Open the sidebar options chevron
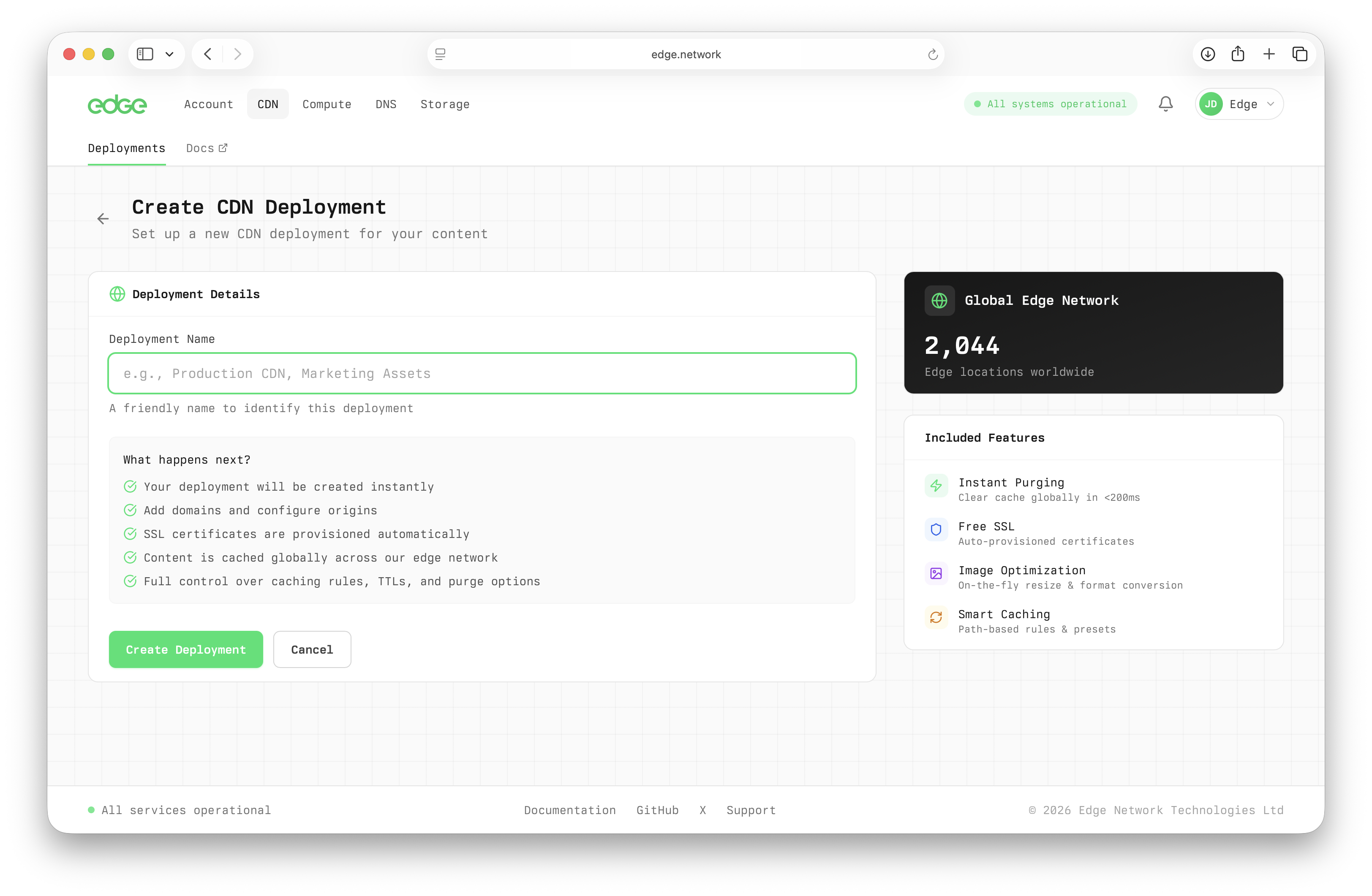Viewport: 1372px width, 896px height. [169, 54]
